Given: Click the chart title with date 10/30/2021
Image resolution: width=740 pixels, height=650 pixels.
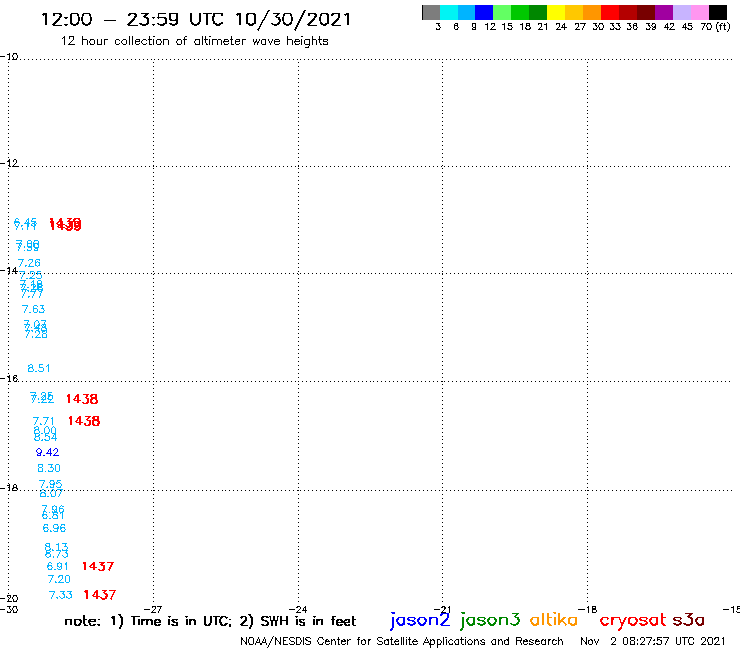Looking at the screenshot, I should 196,19.
